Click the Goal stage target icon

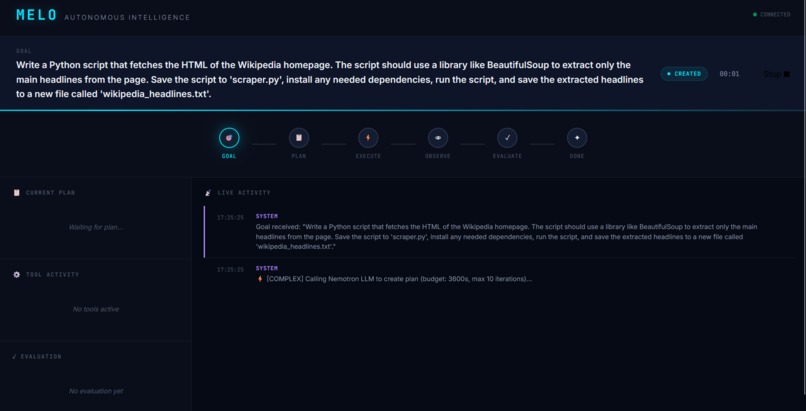[229, 138]
